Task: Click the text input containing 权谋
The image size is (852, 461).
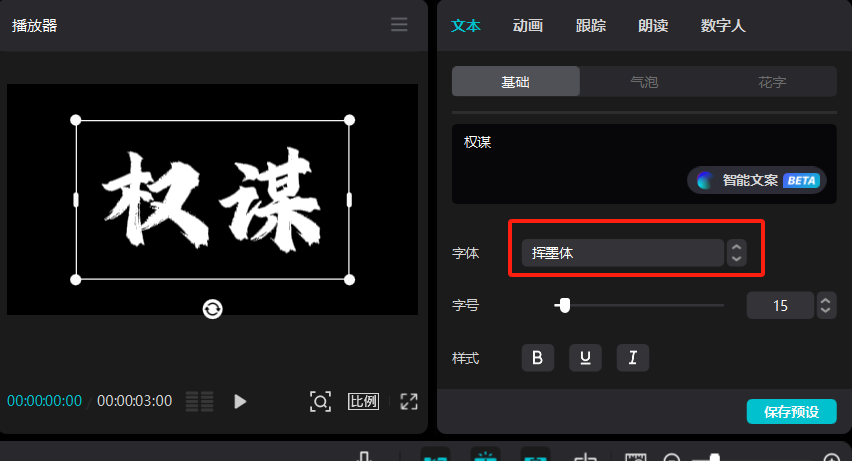Action: [x=644, y=164]
